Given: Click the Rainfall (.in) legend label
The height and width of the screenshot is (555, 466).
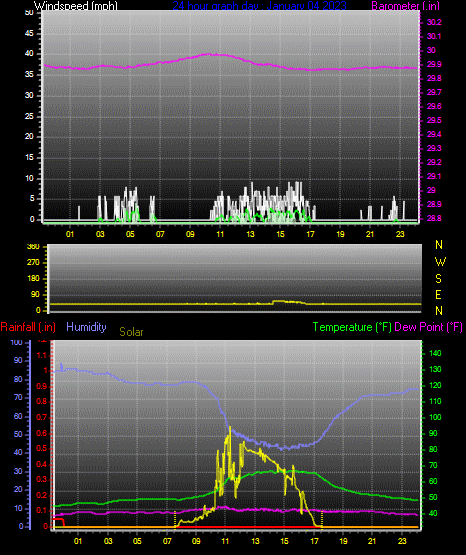Looking at the screenshot, I should (28, 327).
